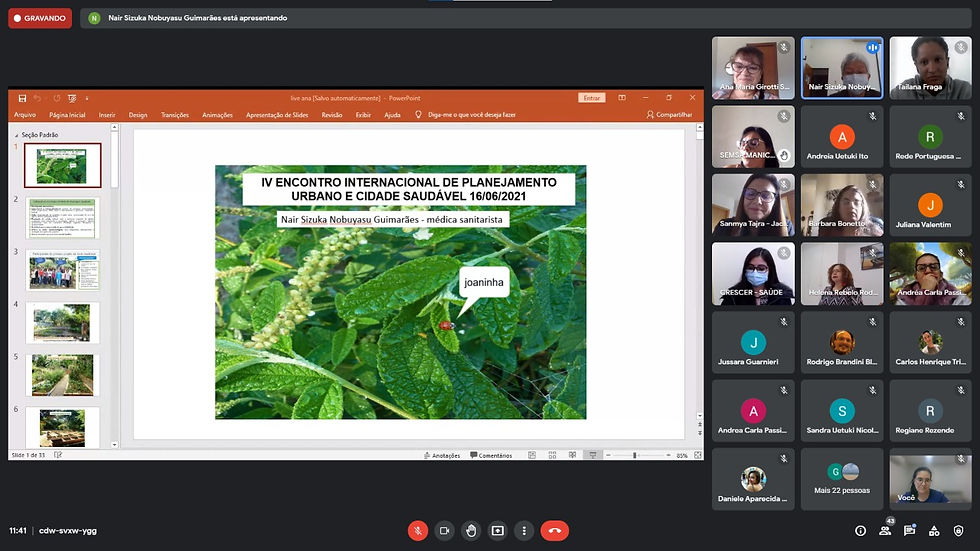Screen dimensions: 980x551
Task: Open host controls shield icon
Action: tap(958, 530)
